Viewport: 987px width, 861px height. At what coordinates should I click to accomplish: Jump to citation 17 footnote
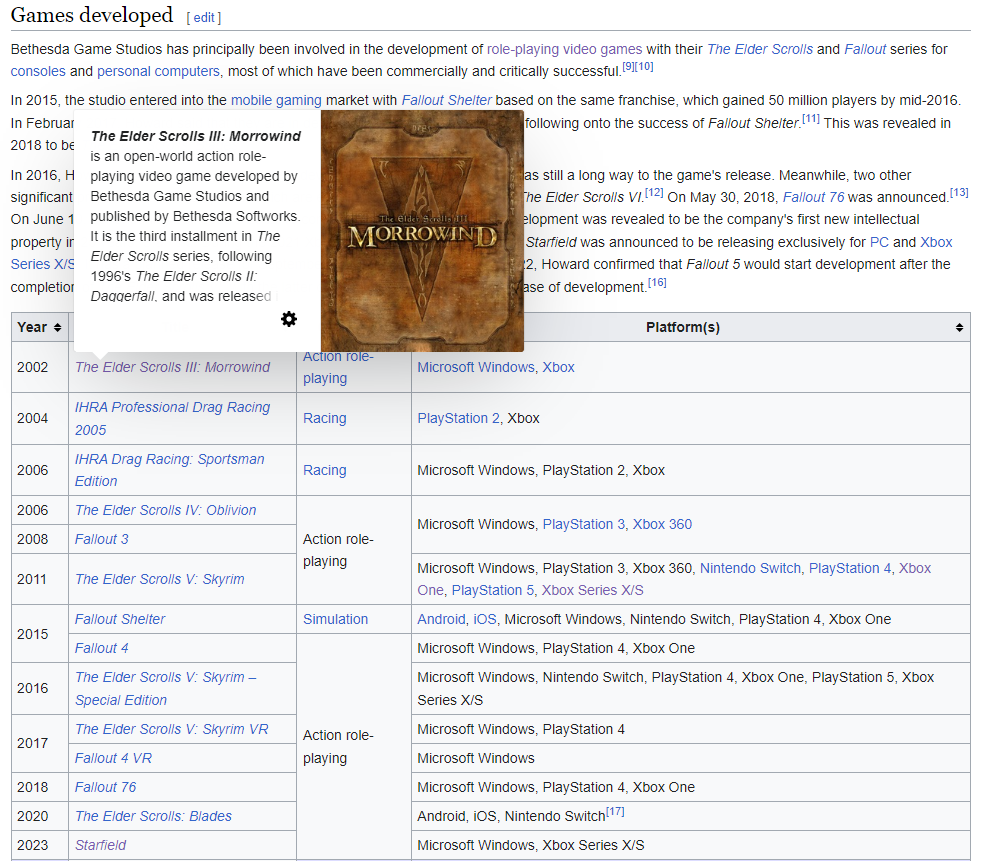coord(615,811)
